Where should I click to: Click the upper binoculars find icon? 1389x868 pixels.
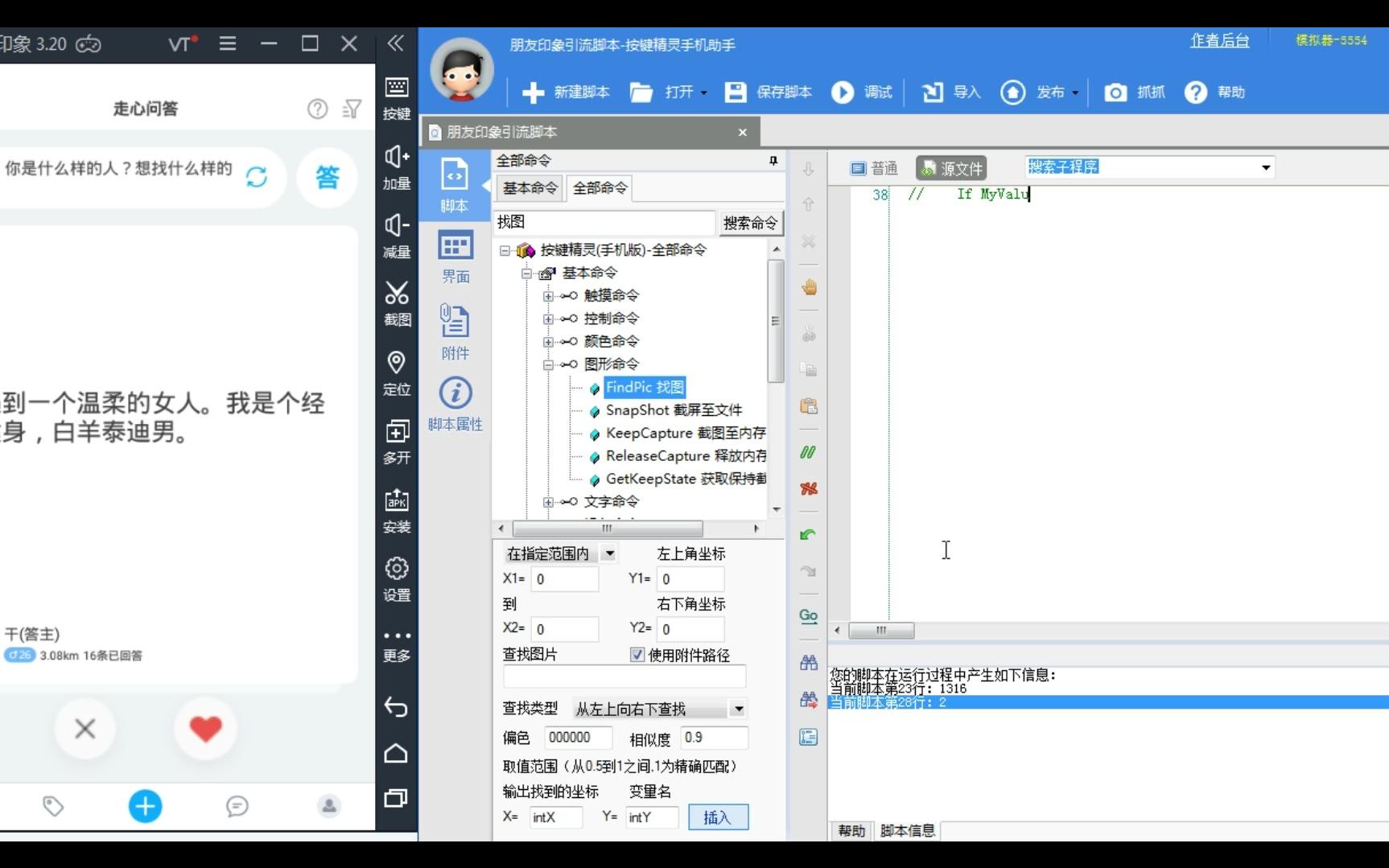click(x=809, y=662)
